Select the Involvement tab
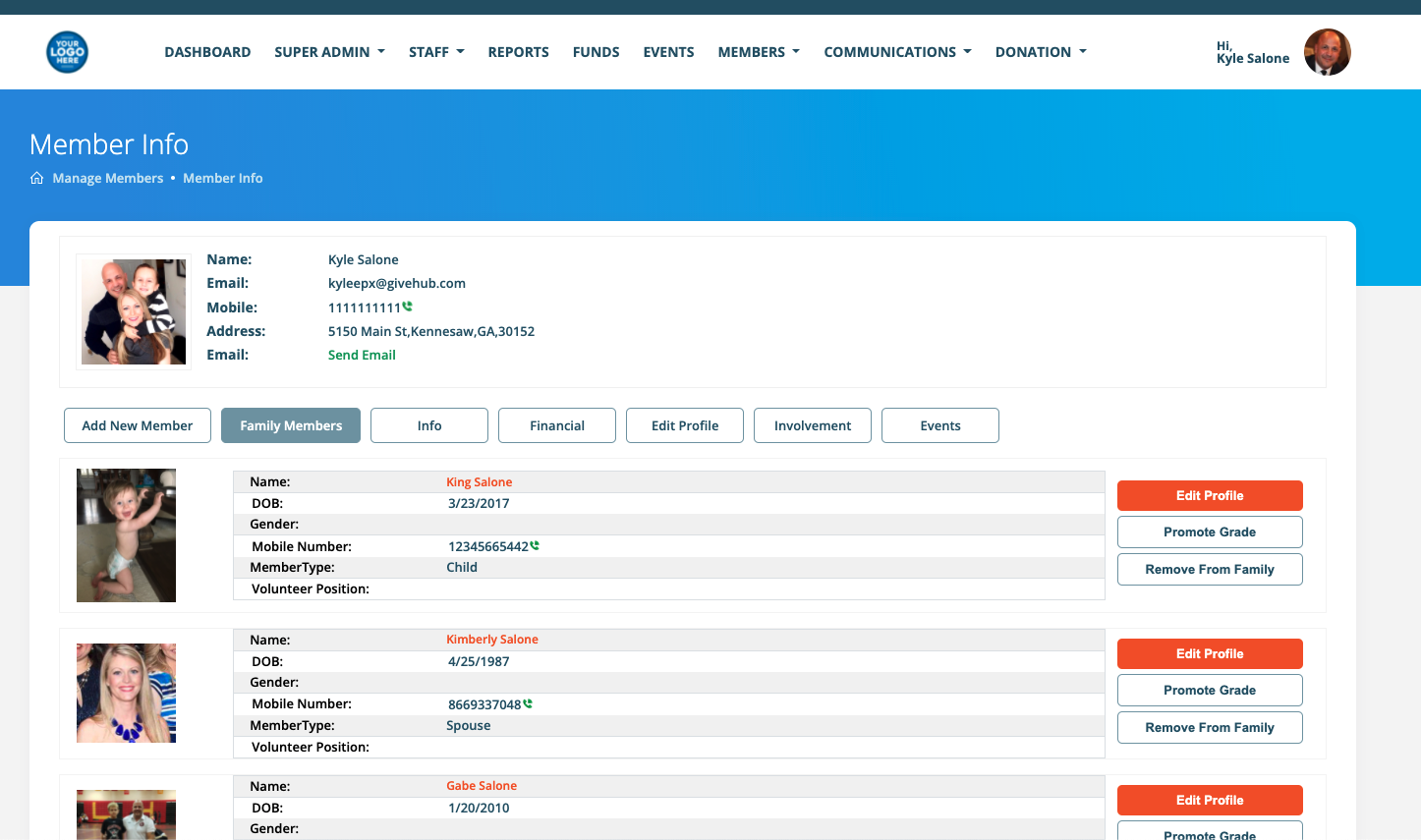This screenshot has width=1421, height=840. (813, 425)
